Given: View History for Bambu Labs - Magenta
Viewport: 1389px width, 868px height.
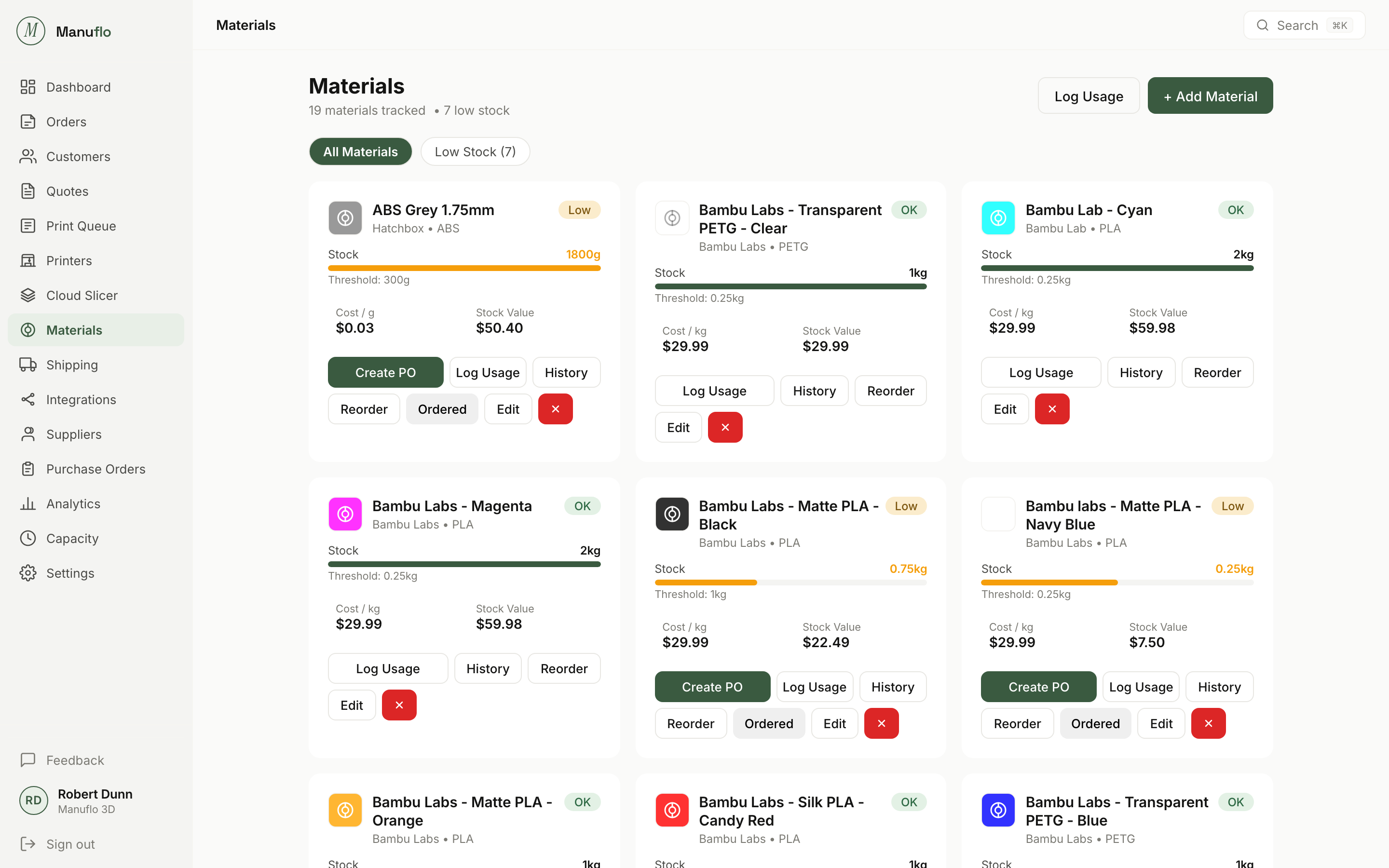Looking at the screenshot, I should pyautogui.click(x=487, y=669).
